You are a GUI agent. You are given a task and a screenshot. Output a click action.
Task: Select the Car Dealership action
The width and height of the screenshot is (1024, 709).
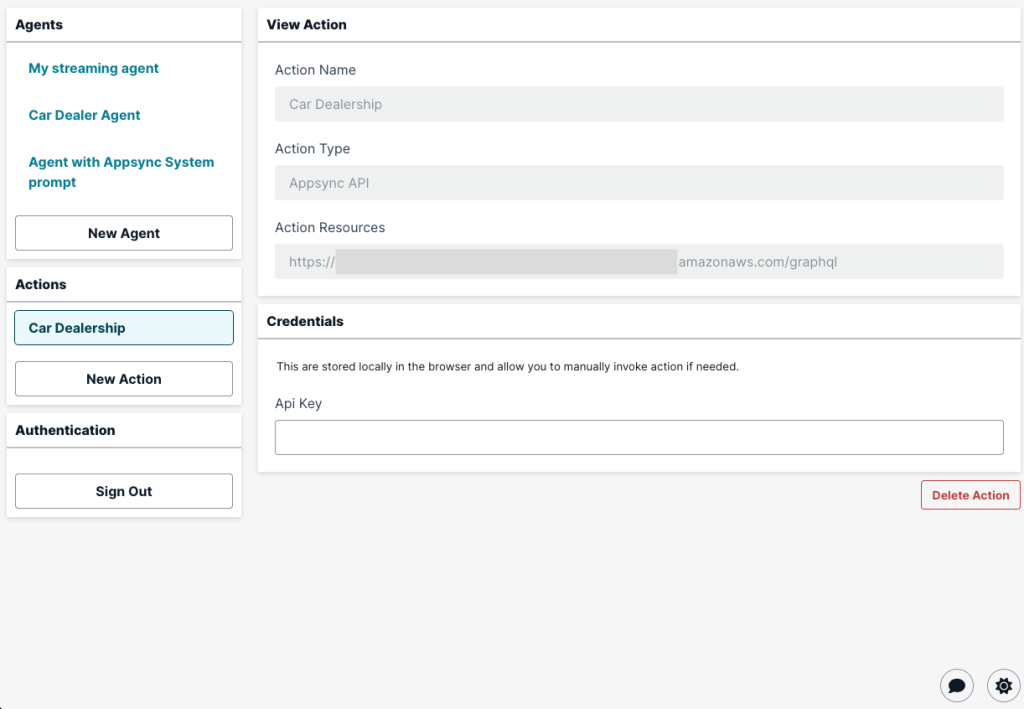(123, 327)
